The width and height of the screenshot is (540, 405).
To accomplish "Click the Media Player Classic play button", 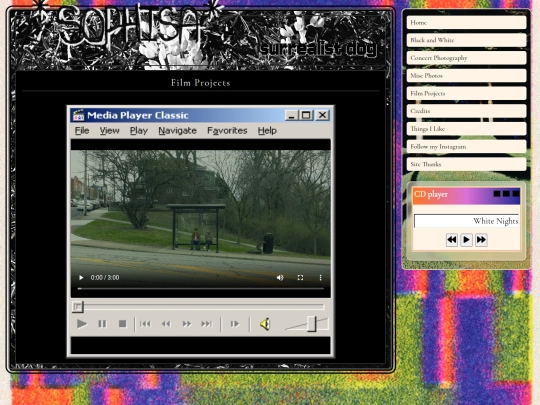I will (82, 324).
